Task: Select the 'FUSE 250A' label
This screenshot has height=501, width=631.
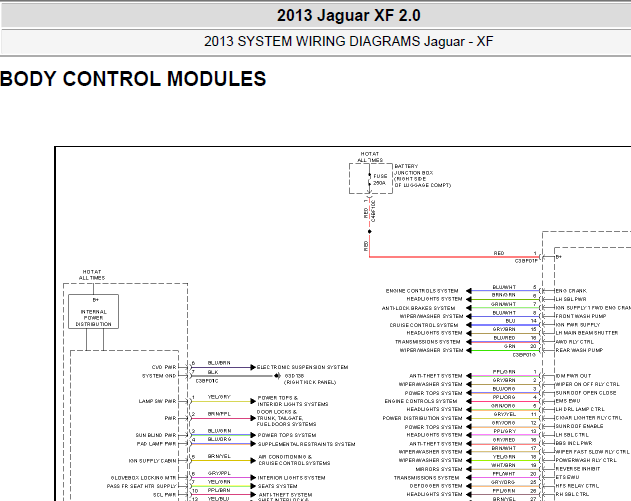Action: (380, 179)
